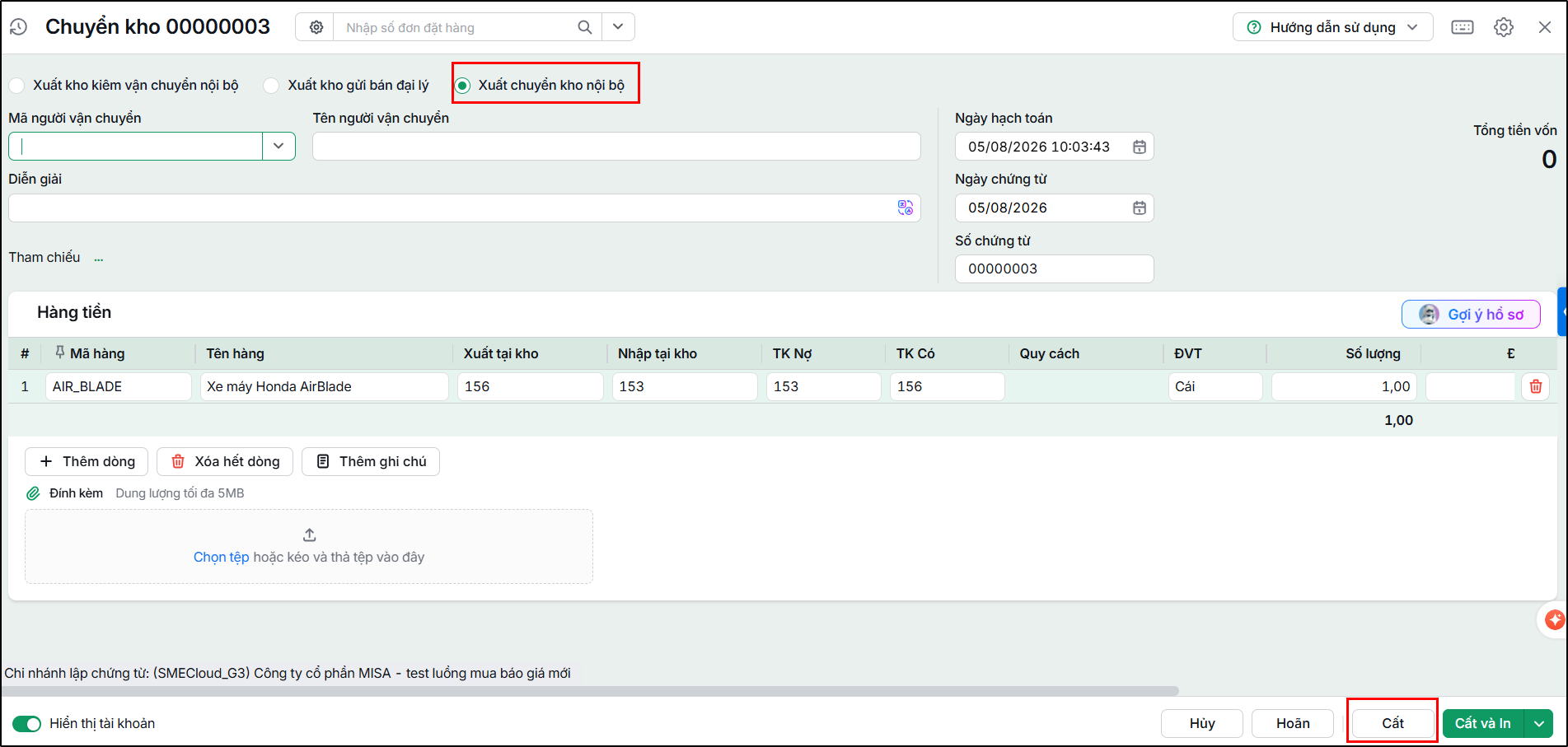Focus Mã người vận chuyển input

[136, 146]
